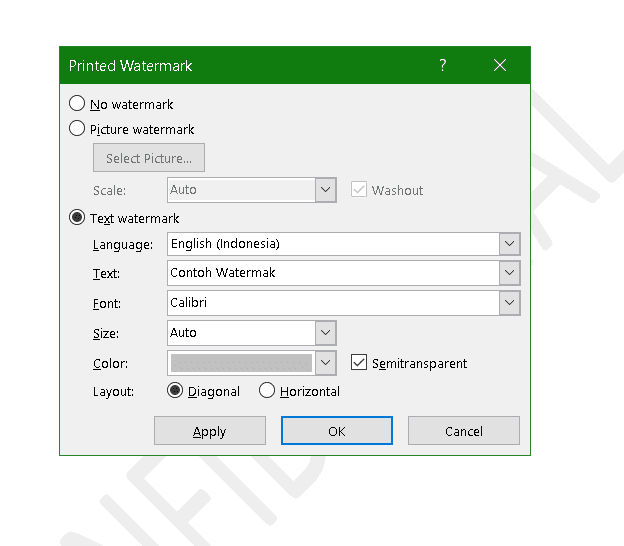
Task: Set layout to Horizontal
Action: (x=267, y=391)
